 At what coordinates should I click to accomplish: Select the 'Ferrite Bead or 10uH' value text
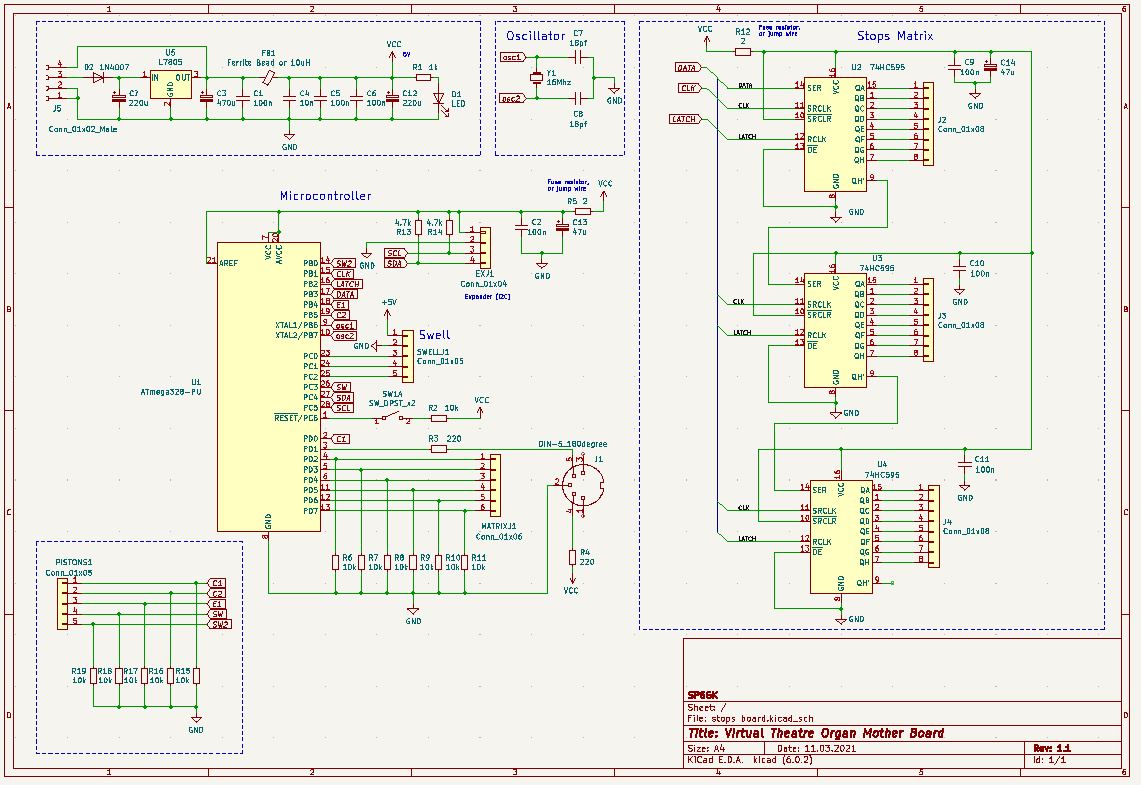coord(269,63)
